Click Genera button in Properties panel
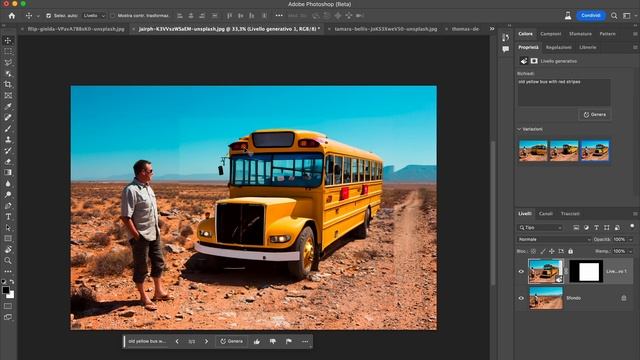This screenshot has width=640, height=360. pos(595,115)
